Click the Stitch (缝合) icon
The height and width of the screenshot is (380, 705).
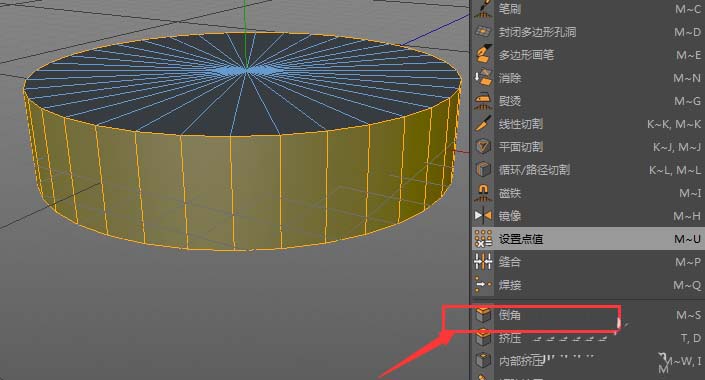483,262
